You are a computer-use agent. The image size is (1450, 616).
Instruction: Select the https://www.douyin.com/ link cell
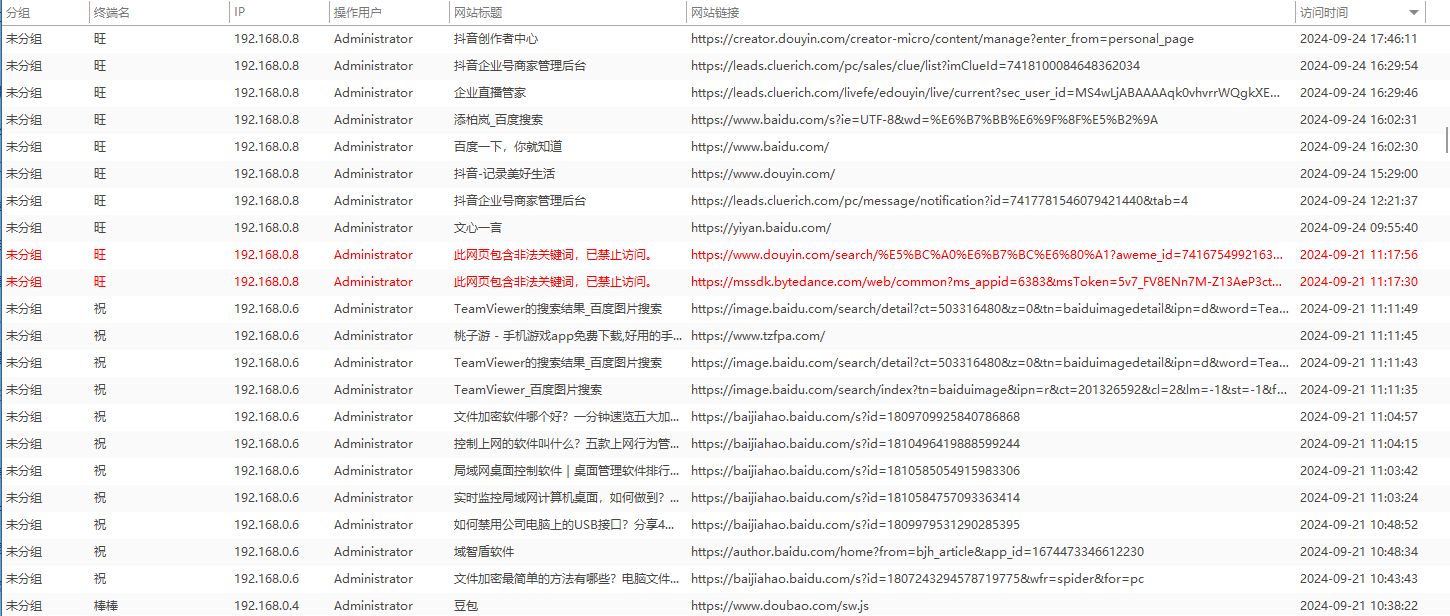[x=763, y=174]
